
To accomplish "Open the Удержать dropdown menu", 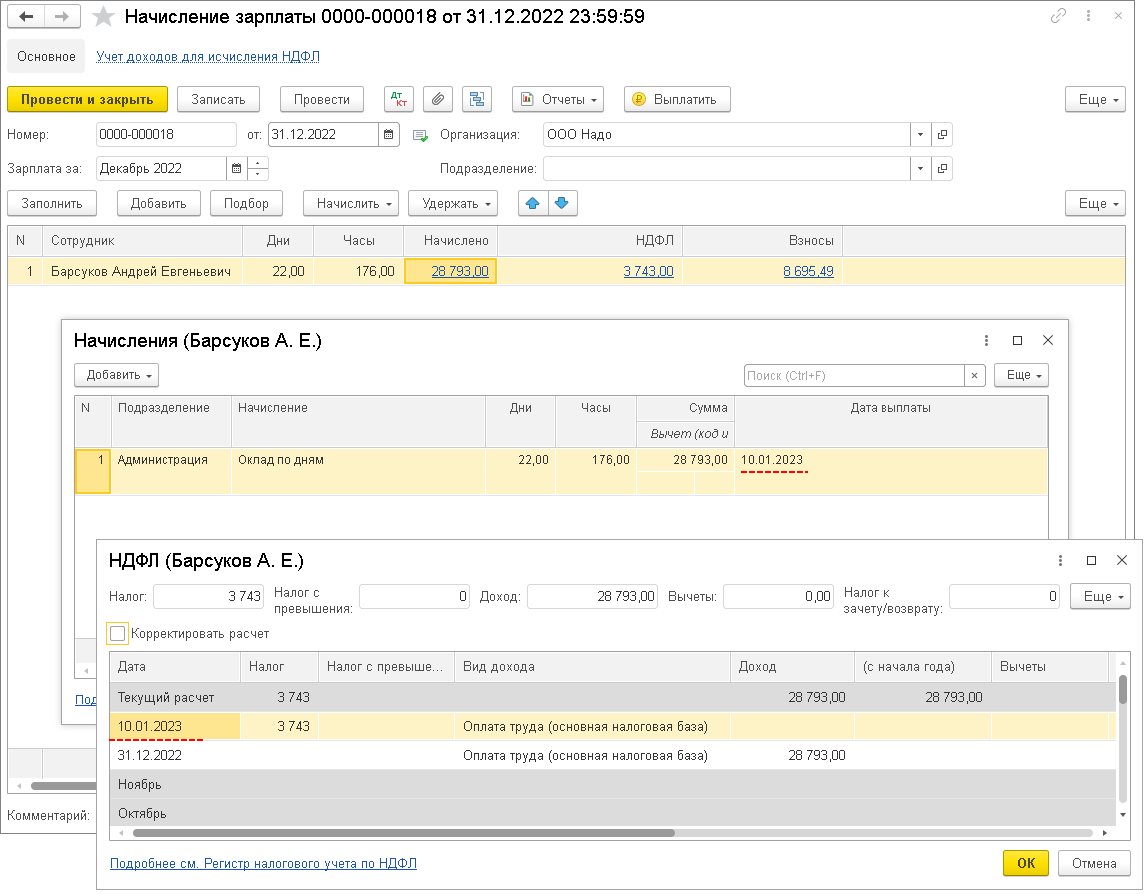I will 452,204.
